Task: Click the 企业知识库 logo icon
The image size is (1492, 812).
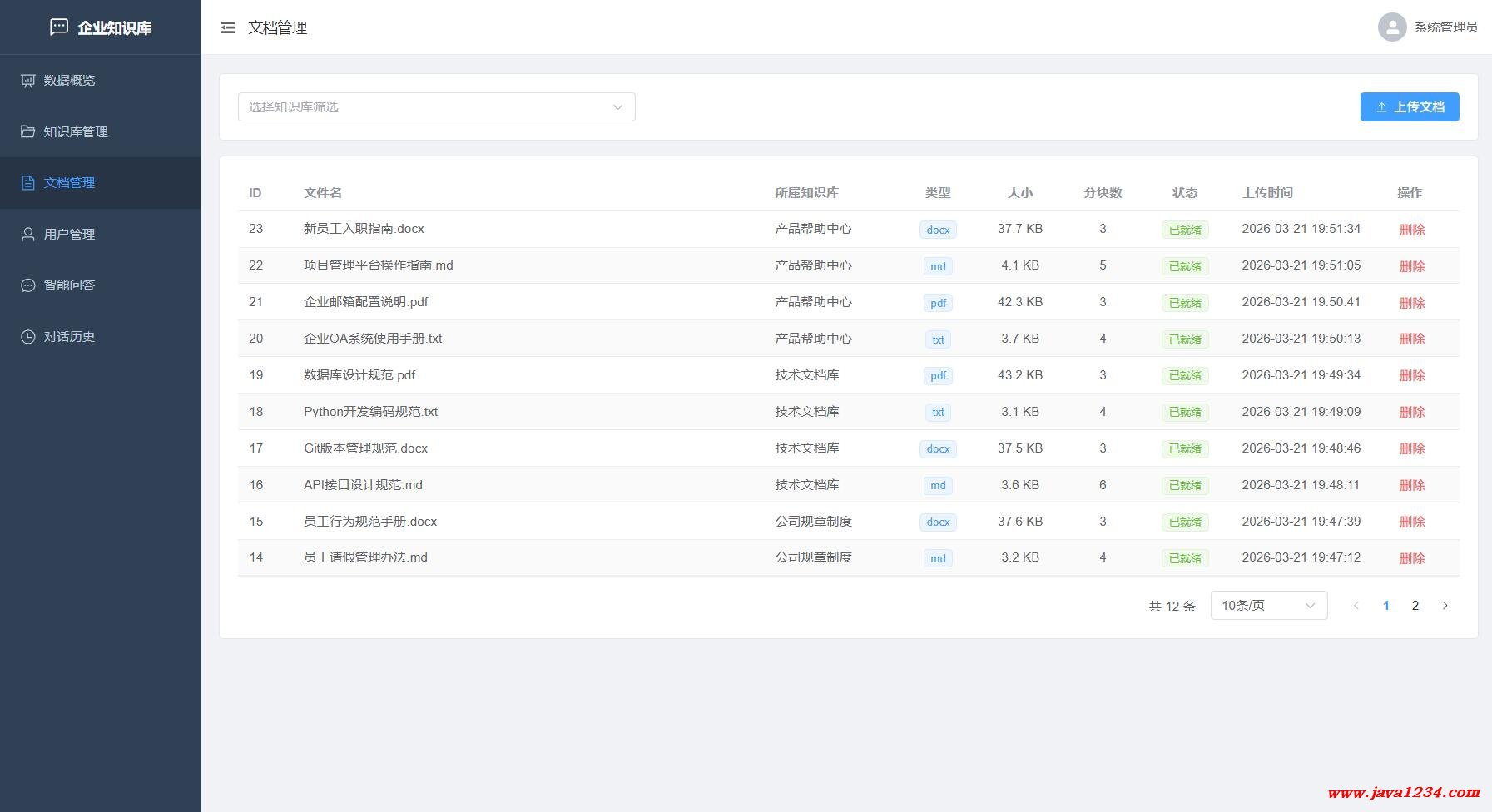Action: pyautogui.click(x=59, y=27)
